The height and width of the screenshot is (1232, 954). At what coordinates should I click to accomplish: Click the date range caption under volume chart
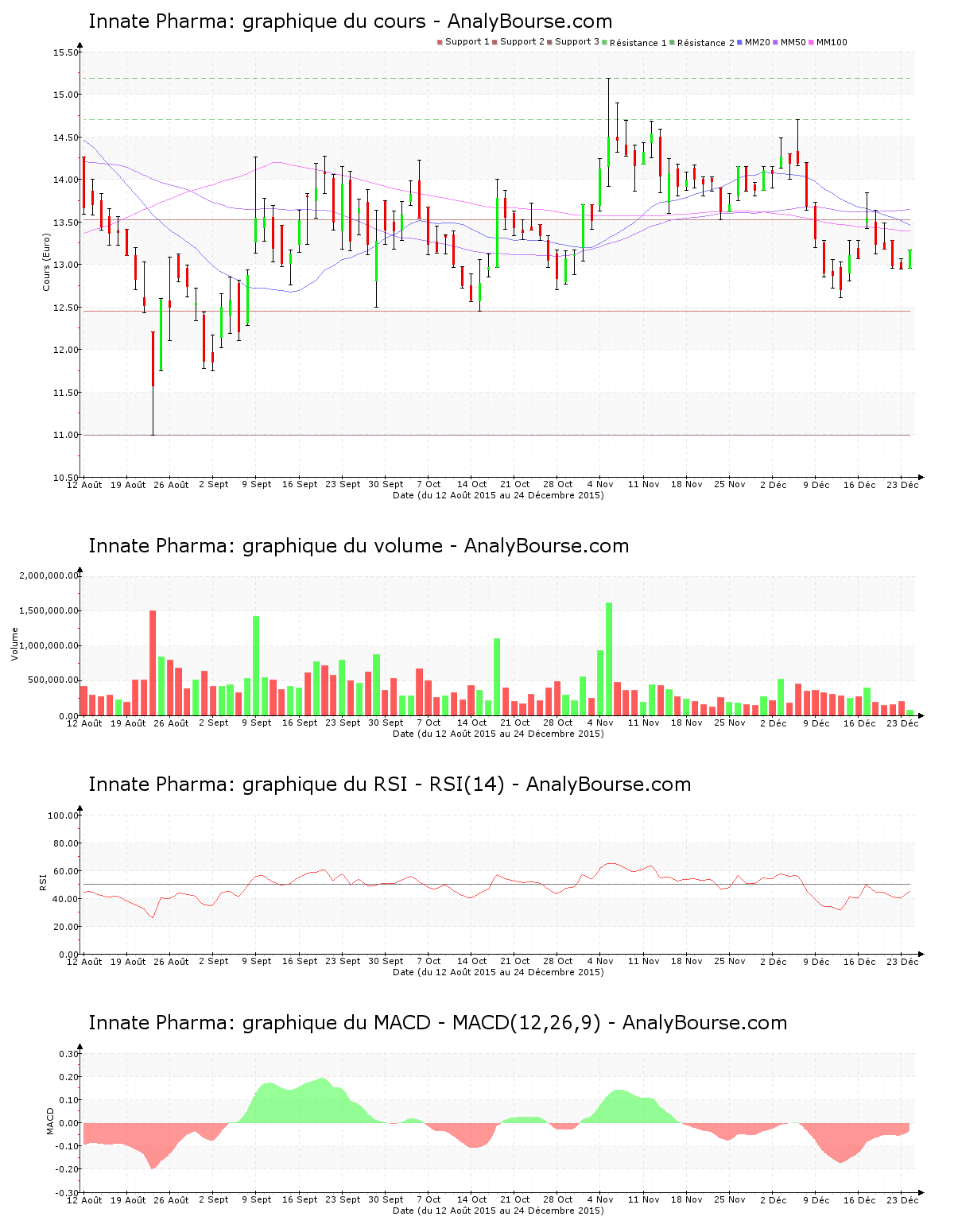498,734
